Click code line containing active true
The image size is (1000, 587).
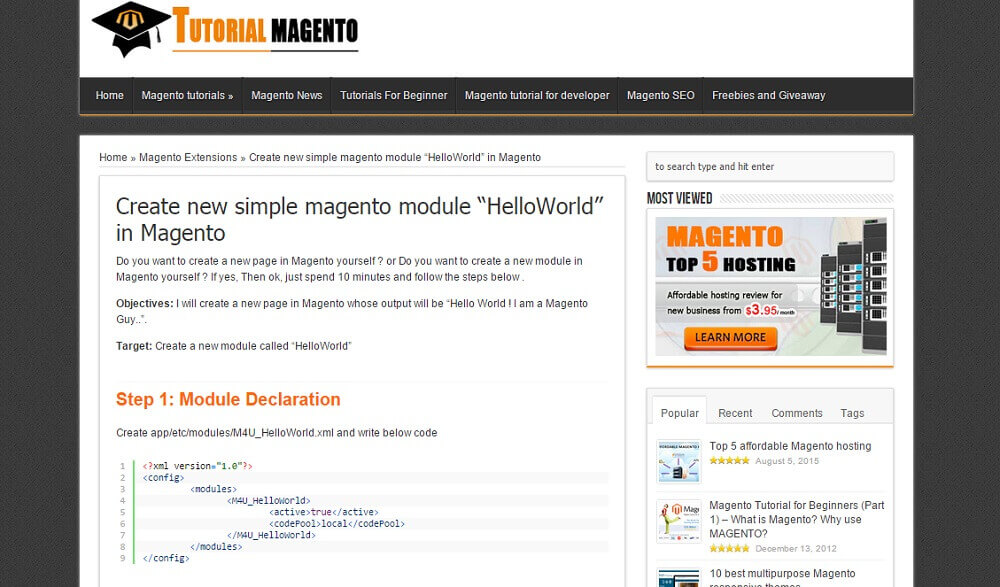point(323,512)
